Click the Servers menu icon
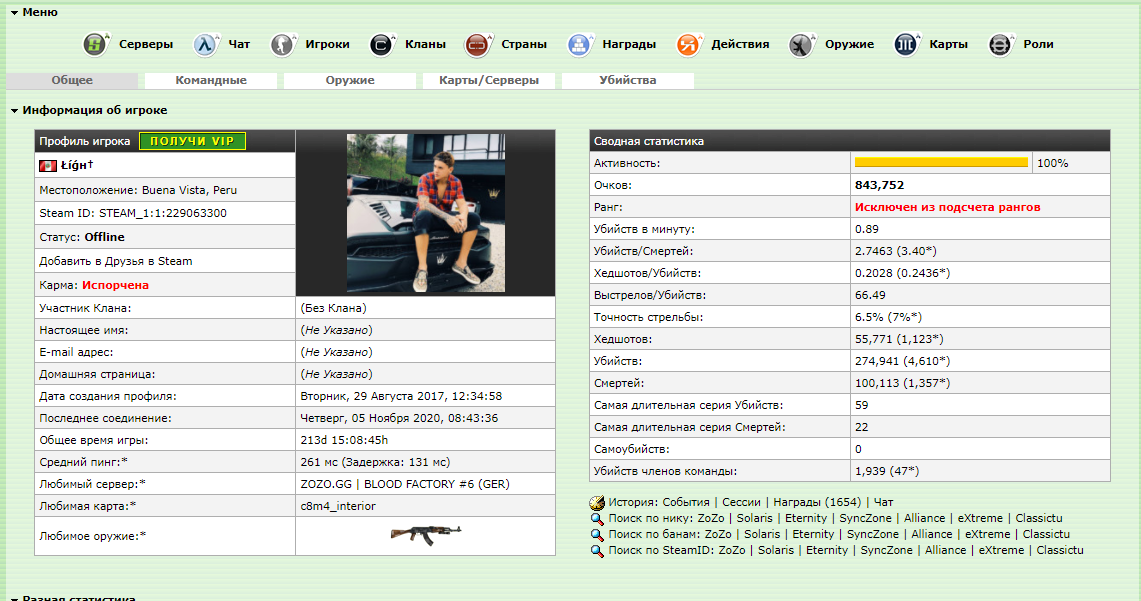 point(95,45)
